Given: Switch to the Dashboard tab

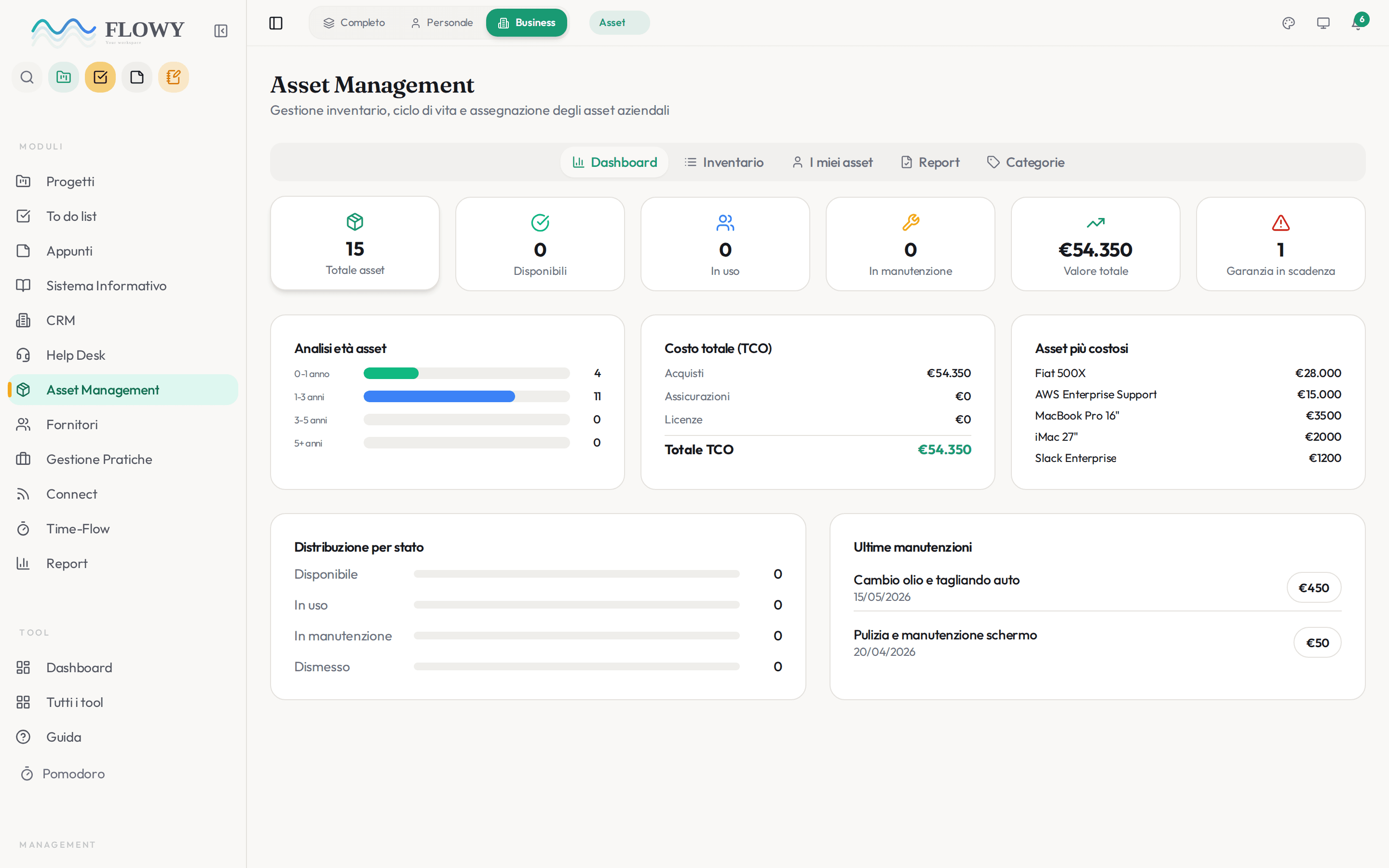Looking at the screenshot, I should pos(614,163).
